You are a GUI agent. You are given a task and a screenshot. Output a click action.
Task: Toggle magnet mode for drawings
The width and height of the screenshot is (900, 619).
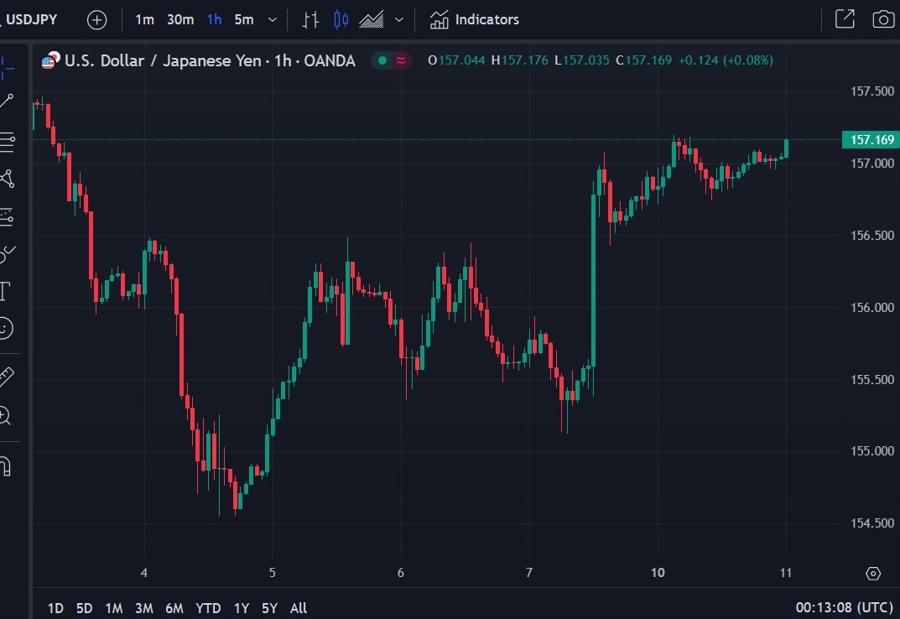5,466
